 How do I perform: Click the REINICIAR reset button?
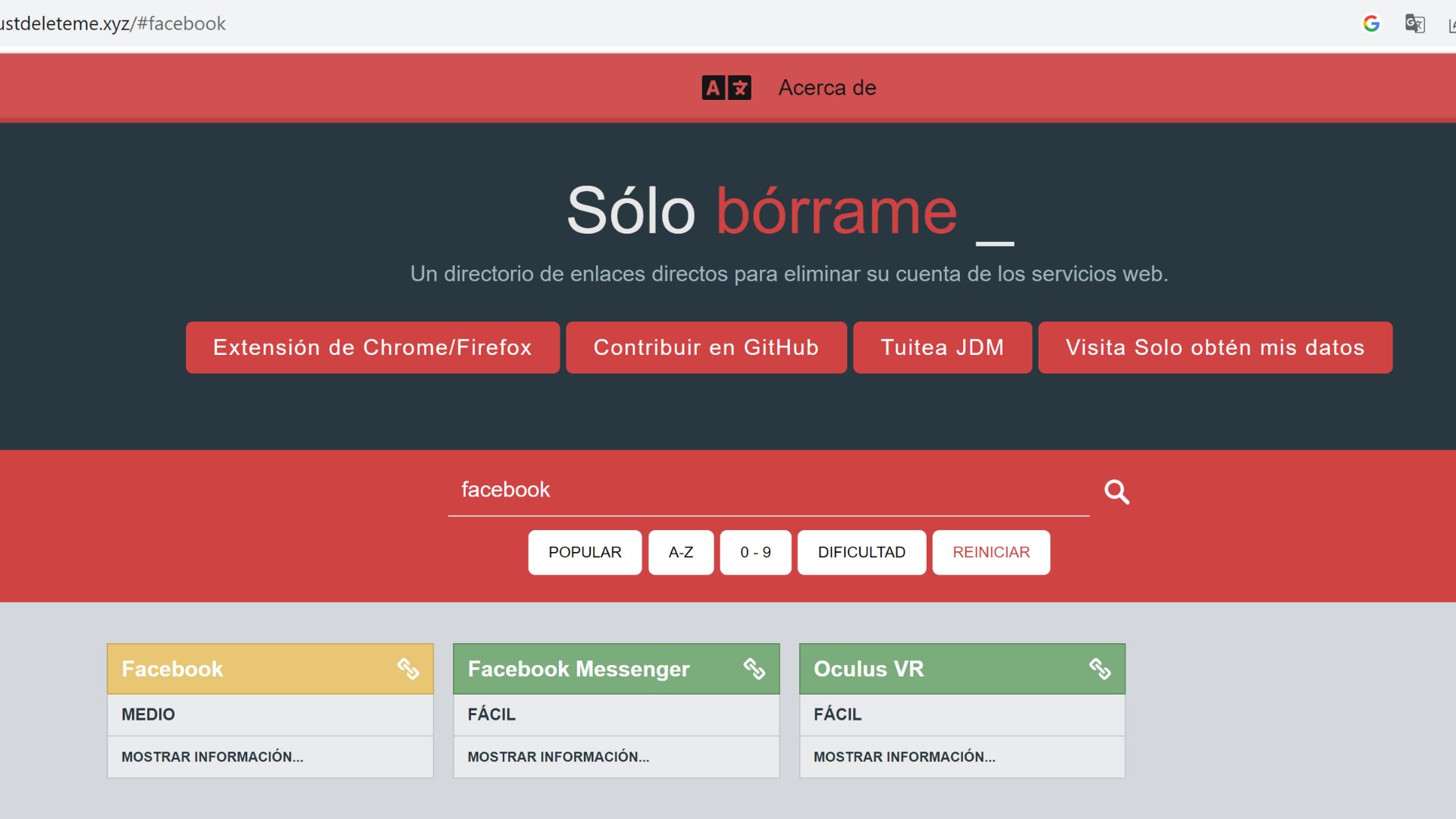(x=990, y=552)
